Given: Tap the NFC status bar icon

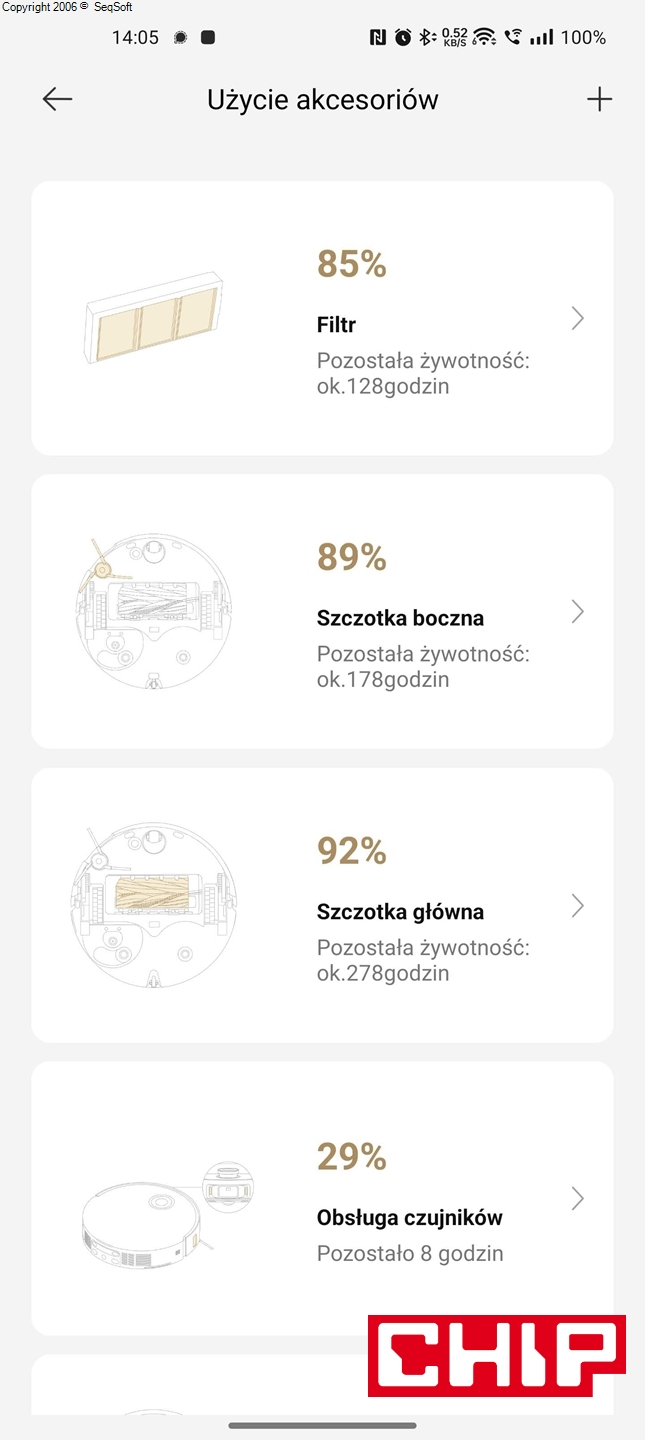Looking at the screenshot, I should tap(378, 38).
